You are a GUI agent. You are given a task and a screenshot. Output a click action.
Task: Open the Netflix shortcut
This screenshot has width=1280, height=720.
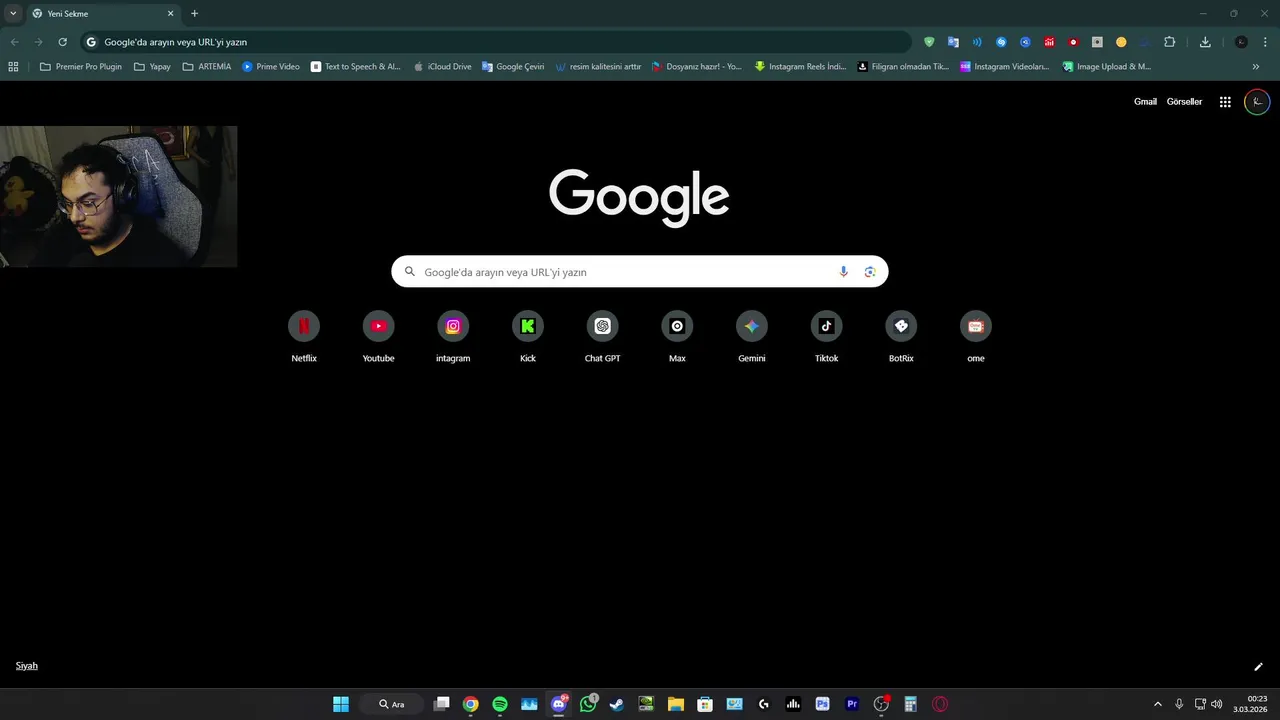click(304, 337)
